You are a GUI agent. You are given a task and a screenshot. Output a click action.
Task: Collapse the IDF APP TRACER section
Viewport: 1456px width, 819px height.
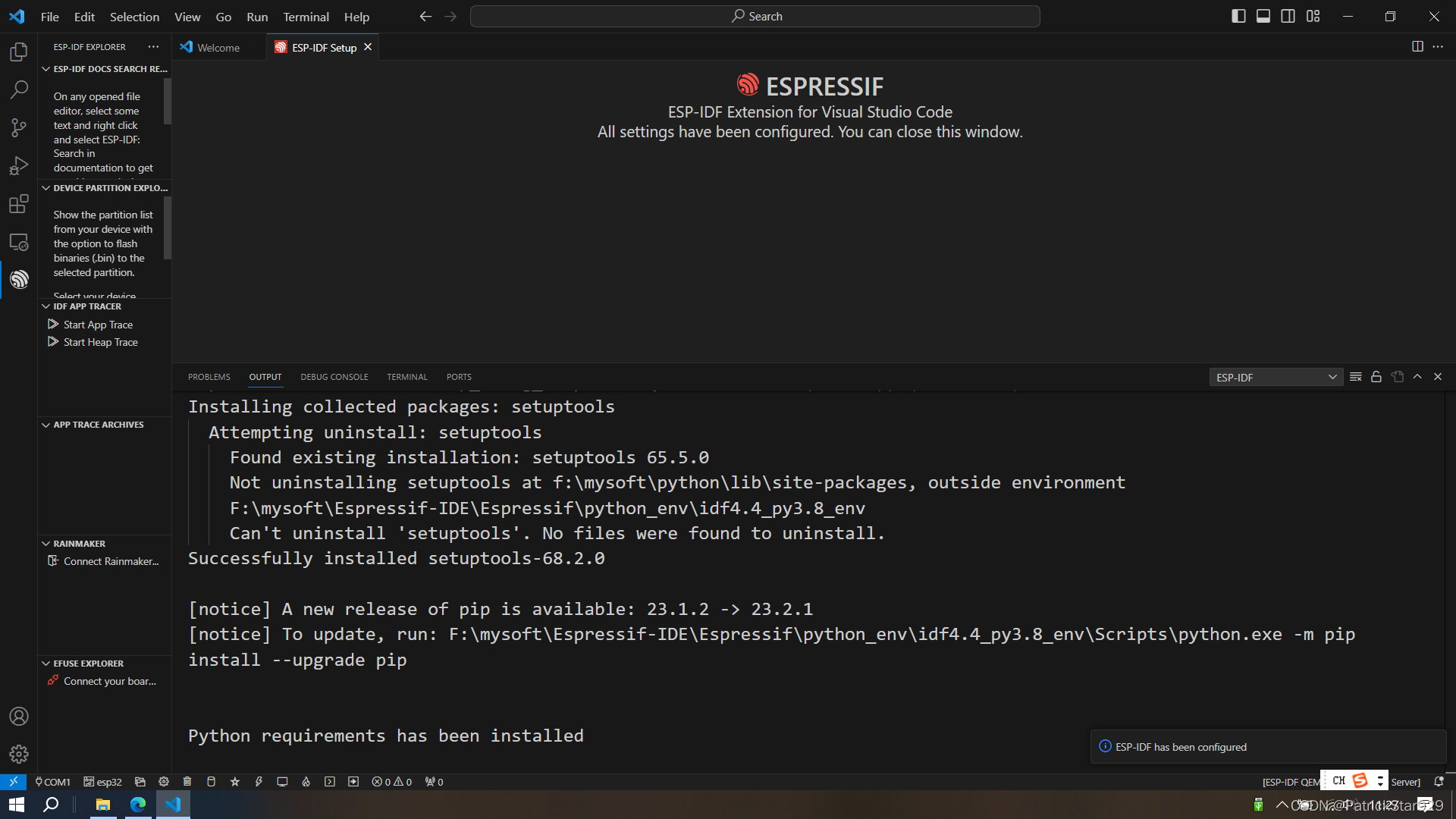pyautogui.click(x=46, y=306)
